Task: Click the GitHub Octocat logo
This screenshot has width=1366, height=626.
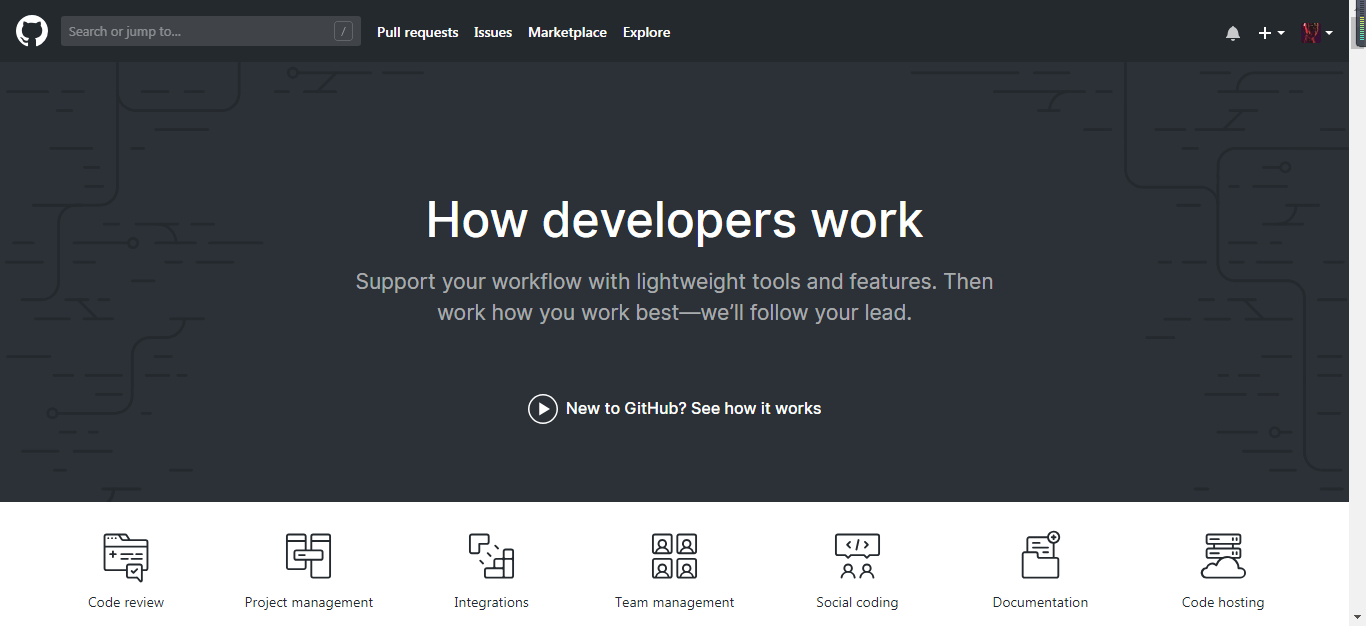Action: click(32, 31)
